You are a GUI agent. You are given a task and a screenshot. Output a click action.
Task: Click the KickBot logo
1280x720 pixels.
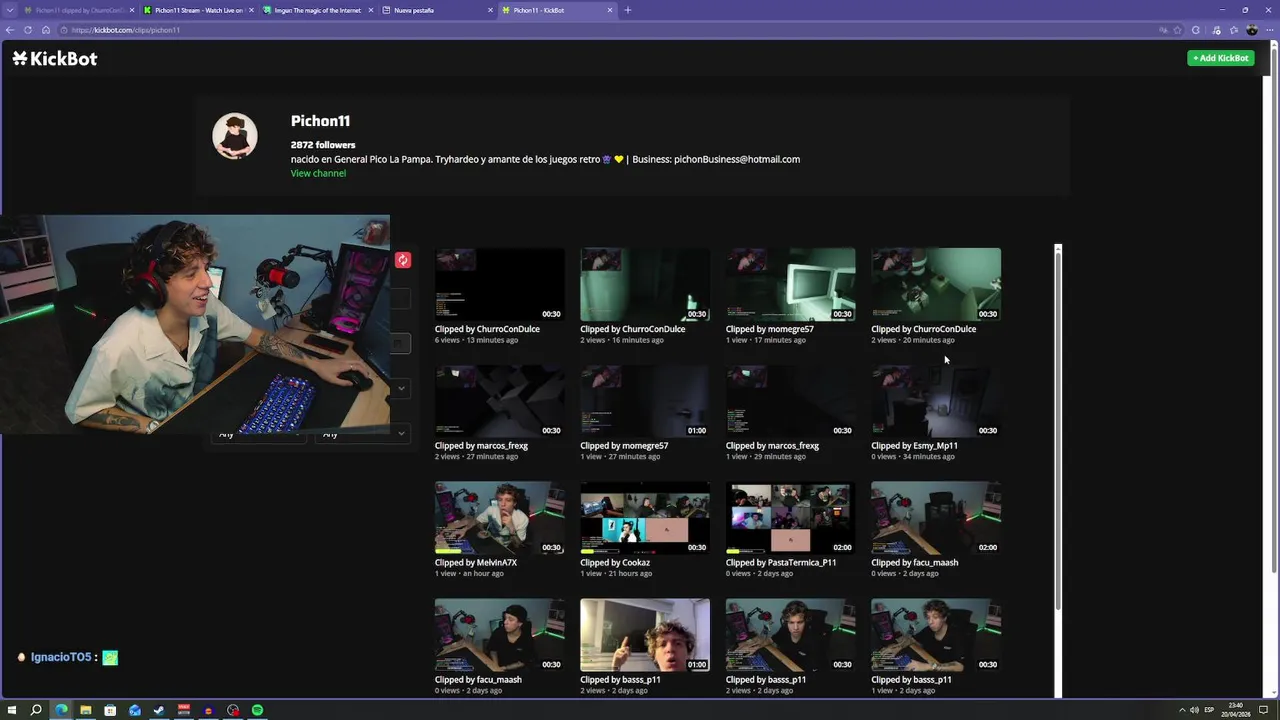click(55, 58)
